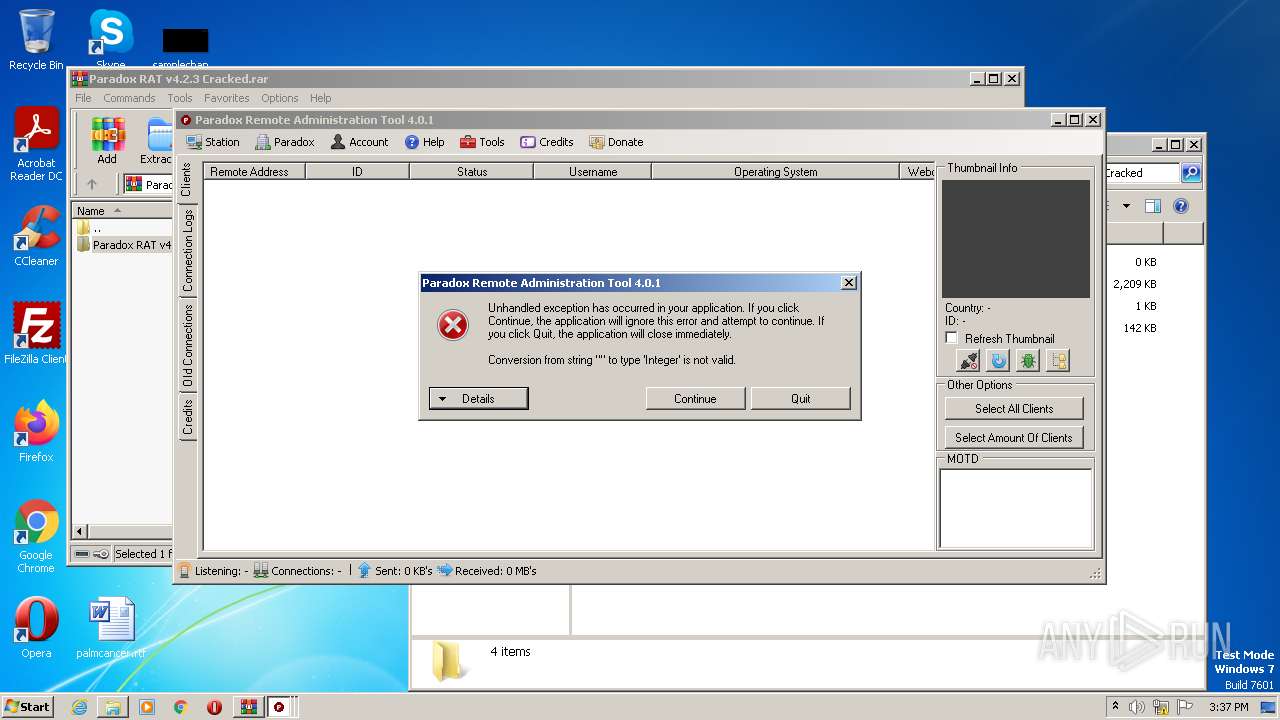Expand the Details dropdown in error dialog
The image size is (1280, 720).
[478, 398]
